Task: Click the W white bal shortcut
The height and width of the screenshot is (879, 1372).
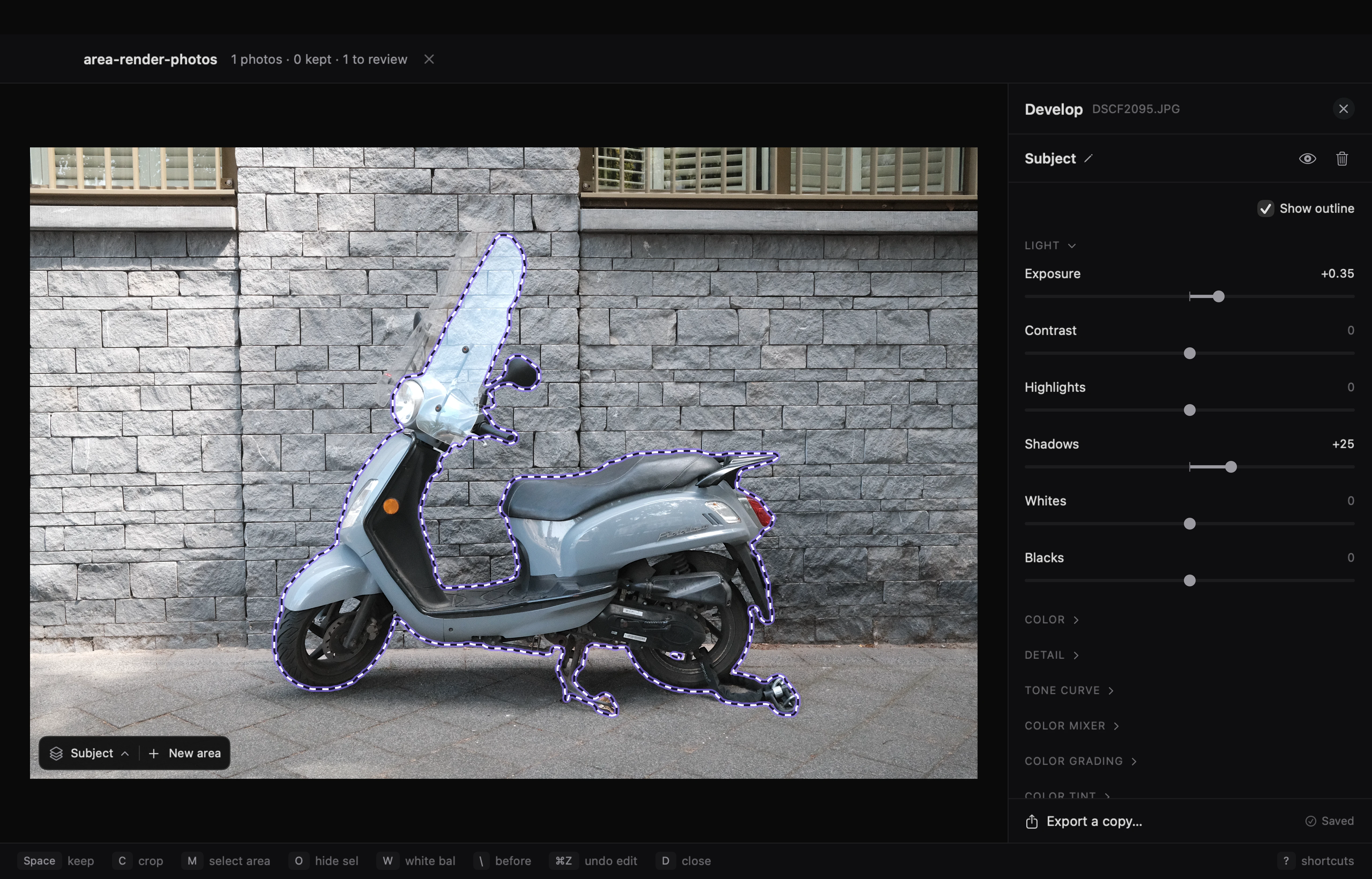Action: [416, 861]
